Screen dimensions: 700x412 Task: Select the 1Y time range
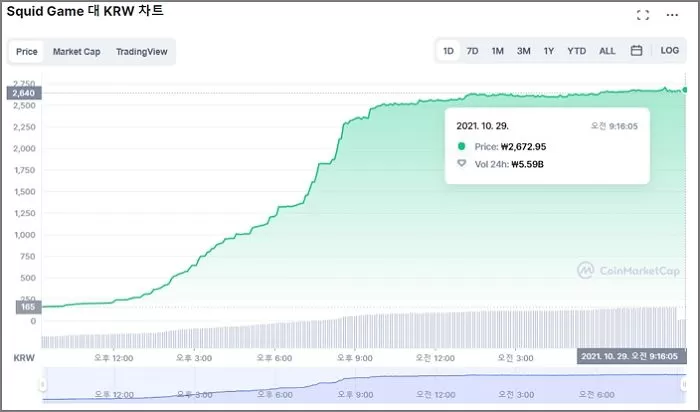(x=549, y=50)
